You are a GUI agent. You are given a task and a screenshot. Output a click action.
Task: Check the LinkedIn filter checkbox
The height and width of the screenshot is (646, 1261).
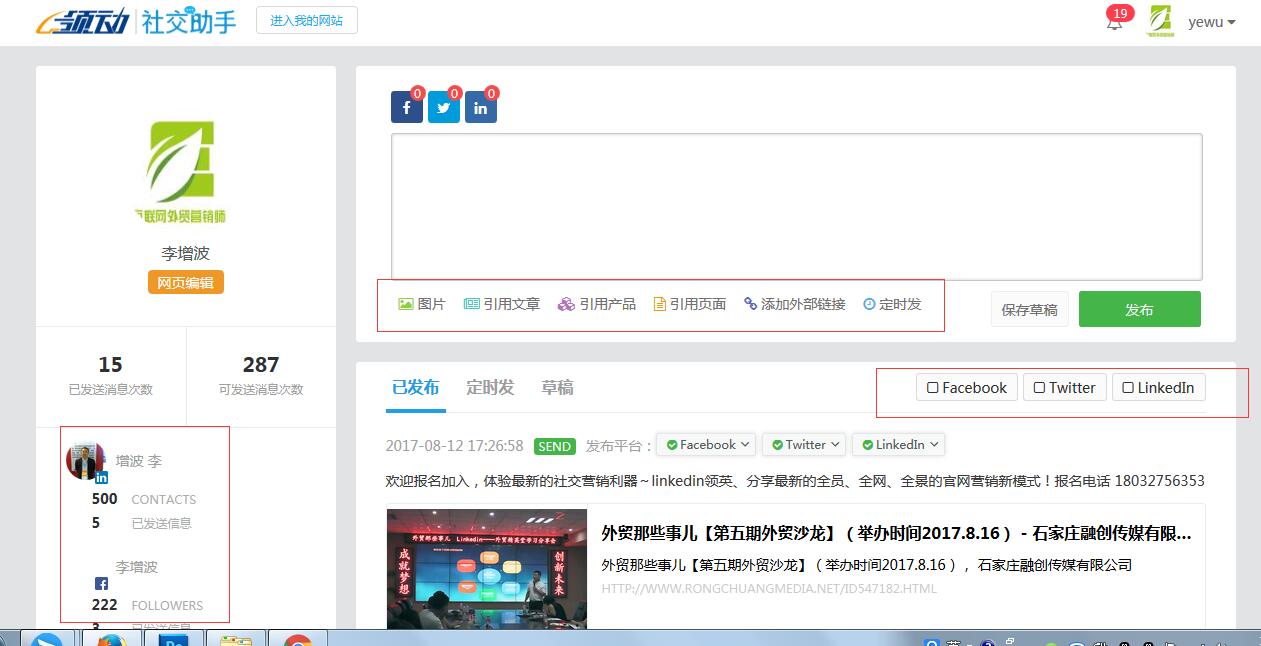1128,388
